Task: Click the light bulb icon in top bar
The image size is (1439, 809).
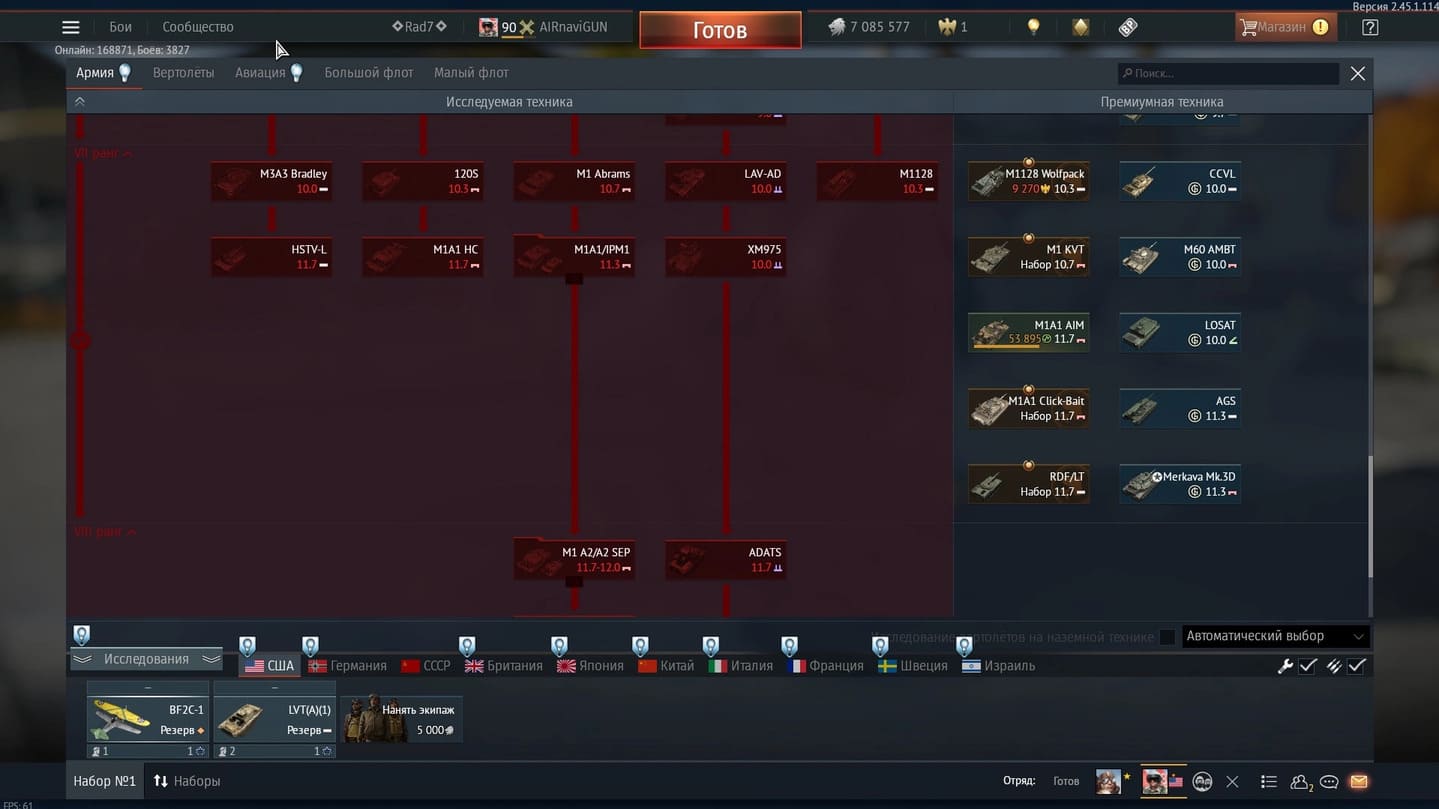Action: point(1033,27)
